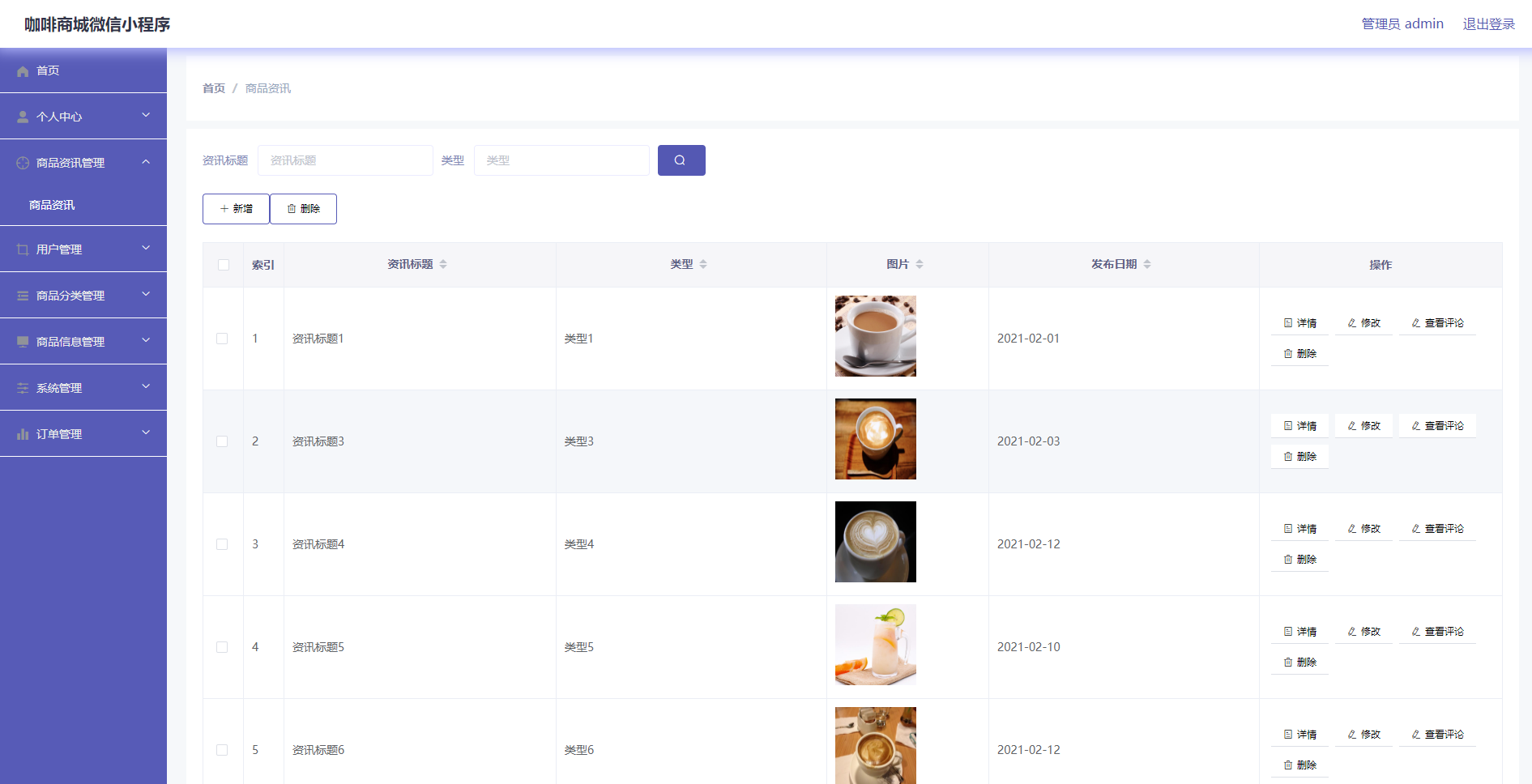This screenshot has width=1532, height=784.
Task: Click the search magnifier button
Action: tap(681, 160)
